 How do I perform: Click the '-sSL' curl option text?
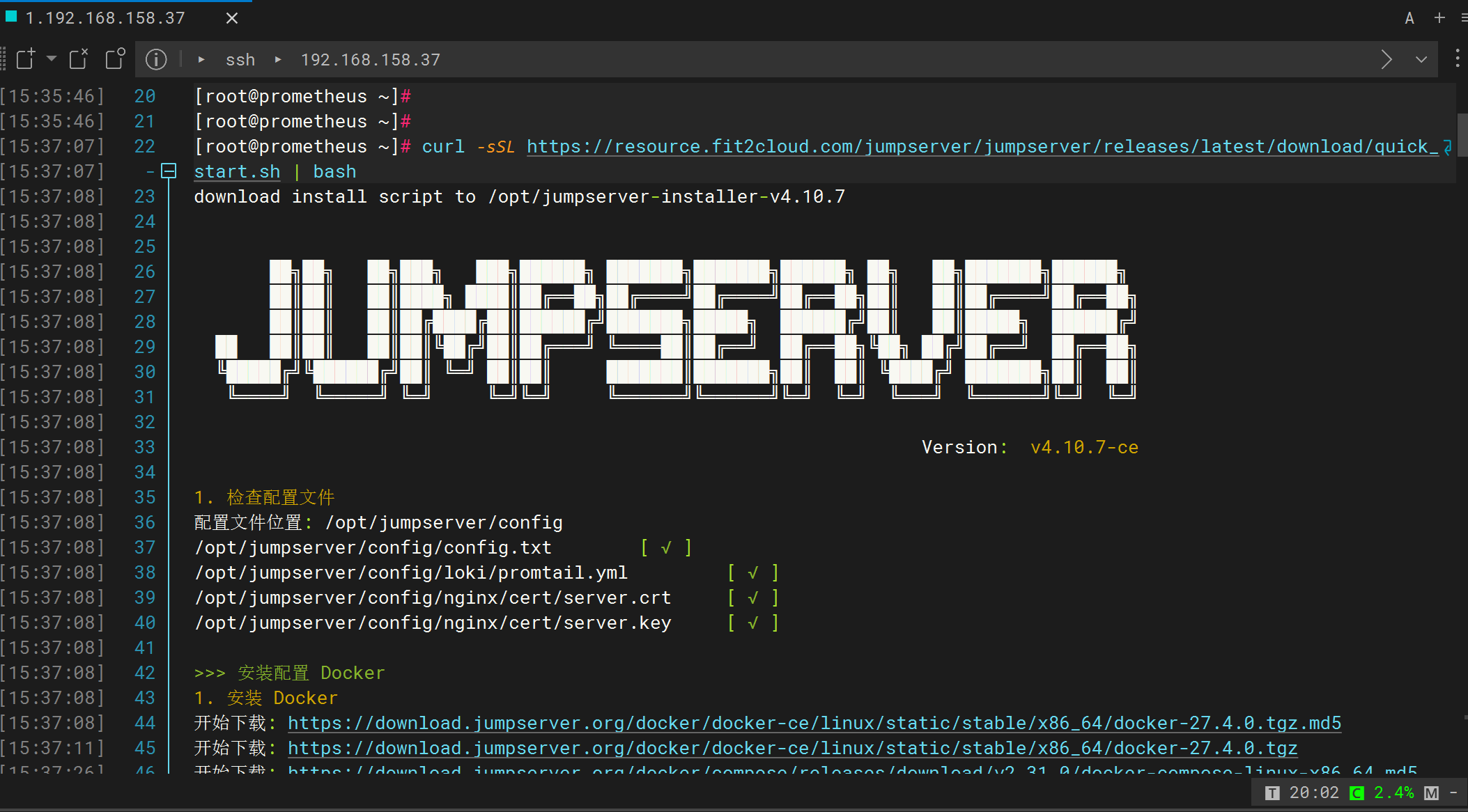point(495,146)
